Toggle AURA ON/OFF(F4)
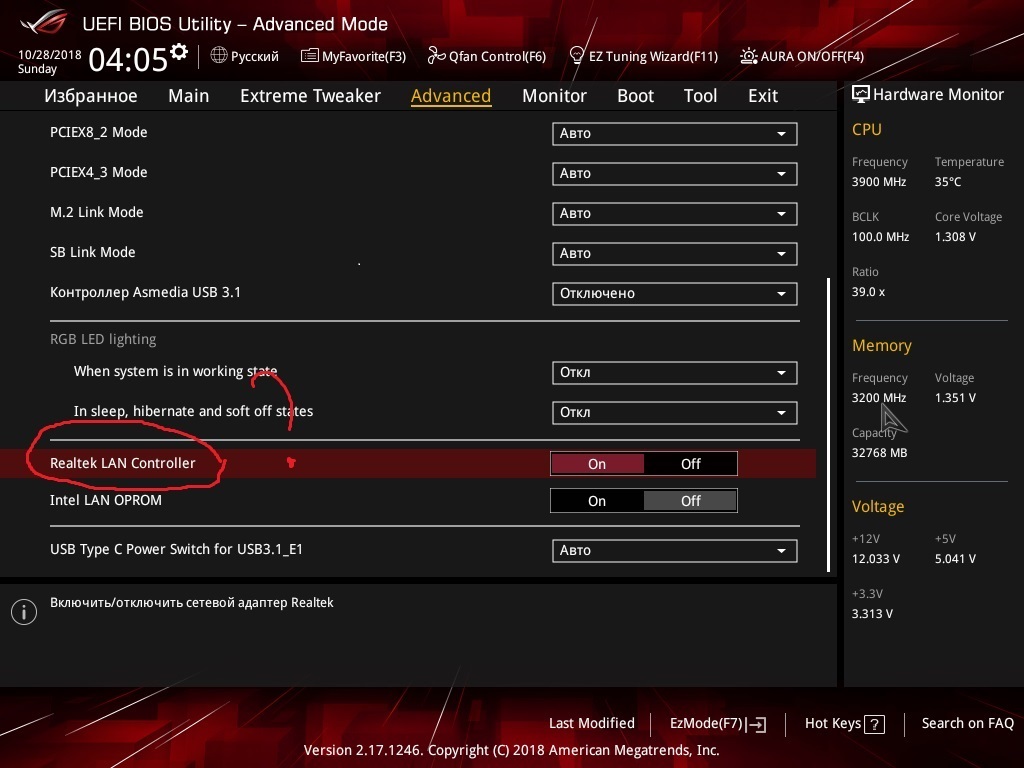Screen dimensions: 1024x768 pos(802,56)
